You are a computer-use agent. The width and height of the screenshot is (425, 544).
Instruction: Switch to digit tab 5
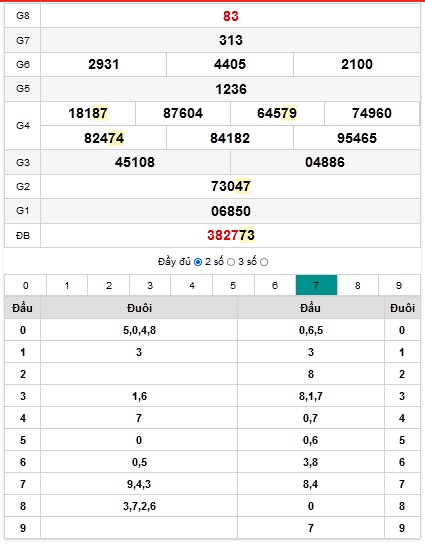pyautogui.click(x=233, y=285)
